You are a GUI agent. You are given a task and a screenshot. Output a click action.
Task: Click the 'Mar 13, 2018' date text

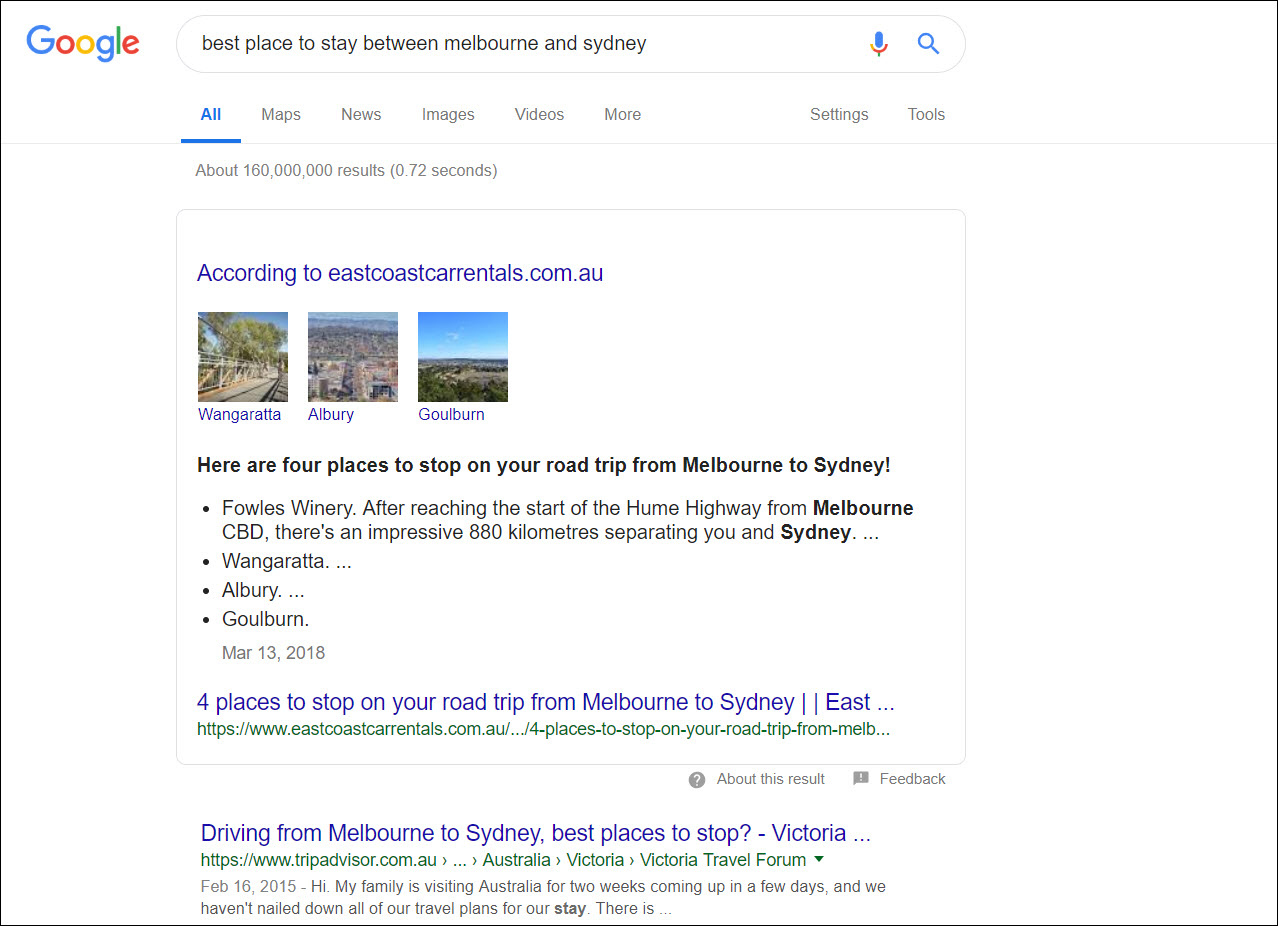(274, 653)
